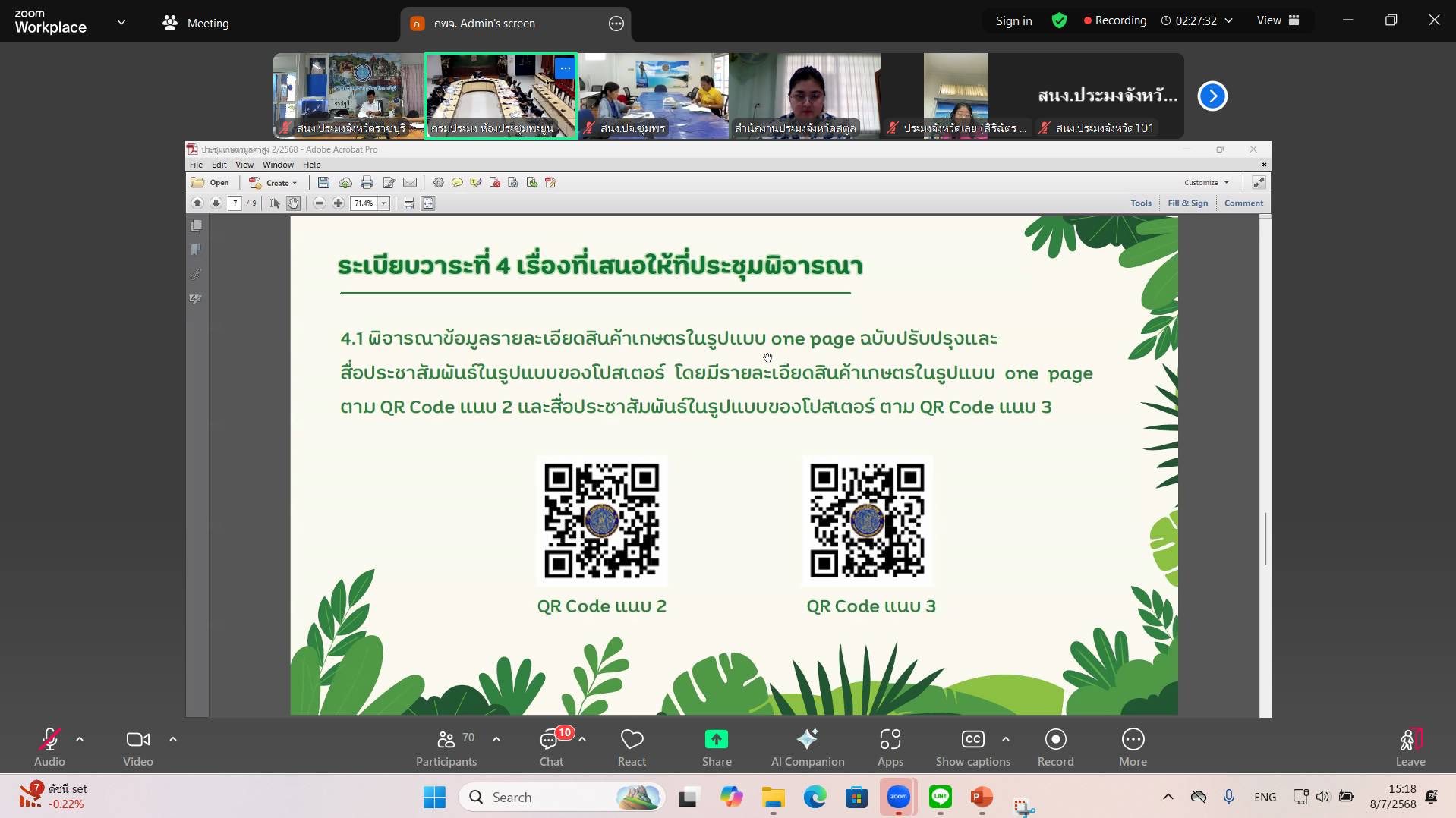Toggle Show captions
This screenshot has height=818, width=1456.
pos(972,748)
